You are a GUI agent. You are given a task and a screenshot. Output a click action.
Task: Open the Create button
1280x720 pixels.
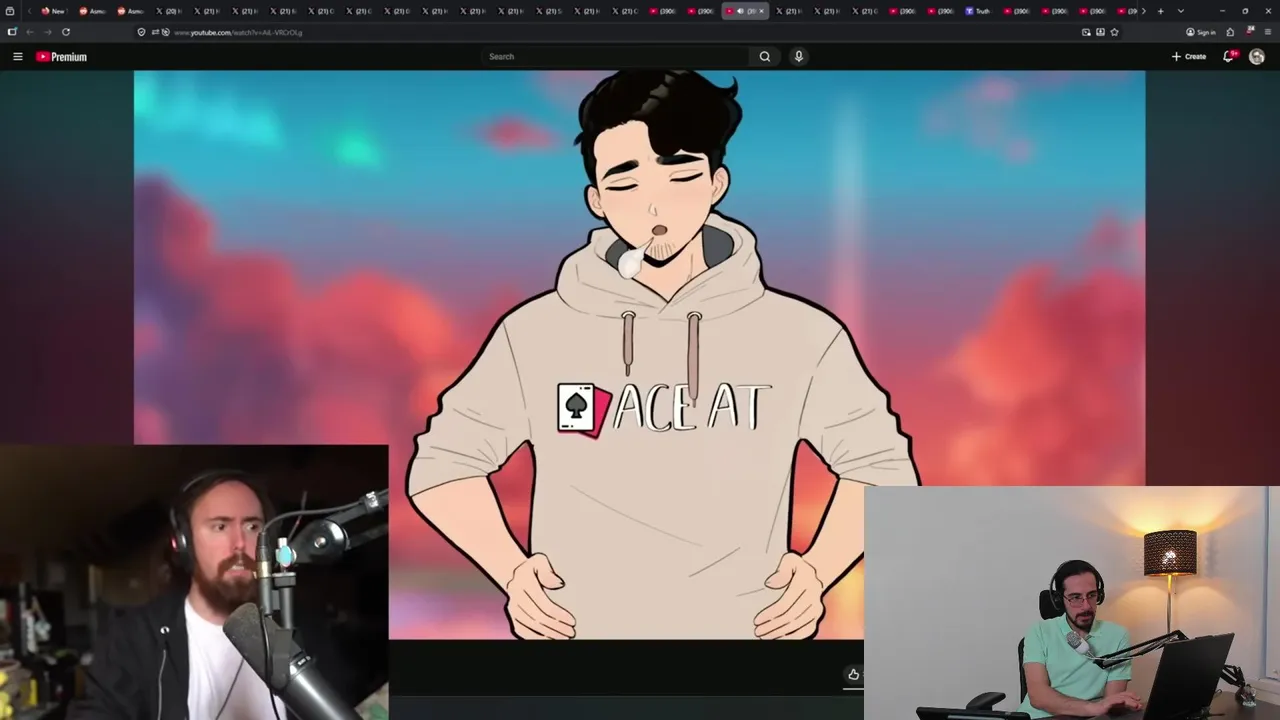[x=1189, y=57]
